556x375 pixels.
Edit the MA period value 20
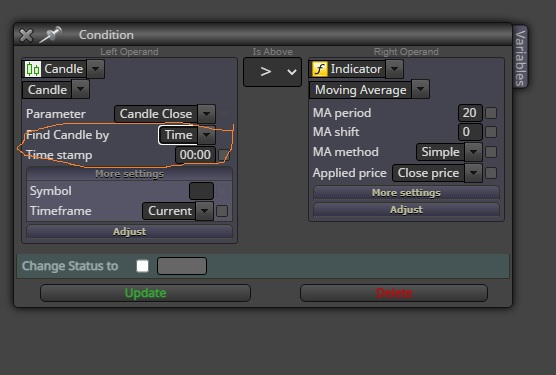tap(470, 113)
